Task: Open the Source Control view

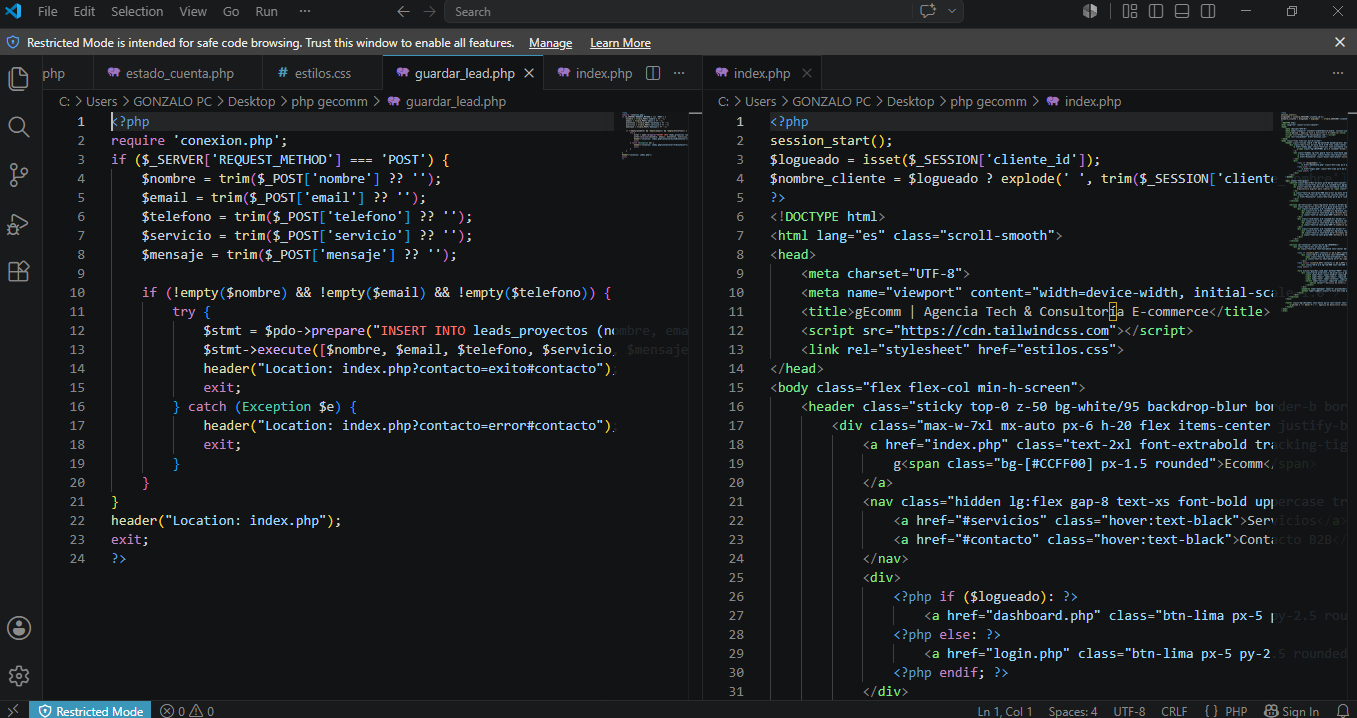Action: [18, 175]
